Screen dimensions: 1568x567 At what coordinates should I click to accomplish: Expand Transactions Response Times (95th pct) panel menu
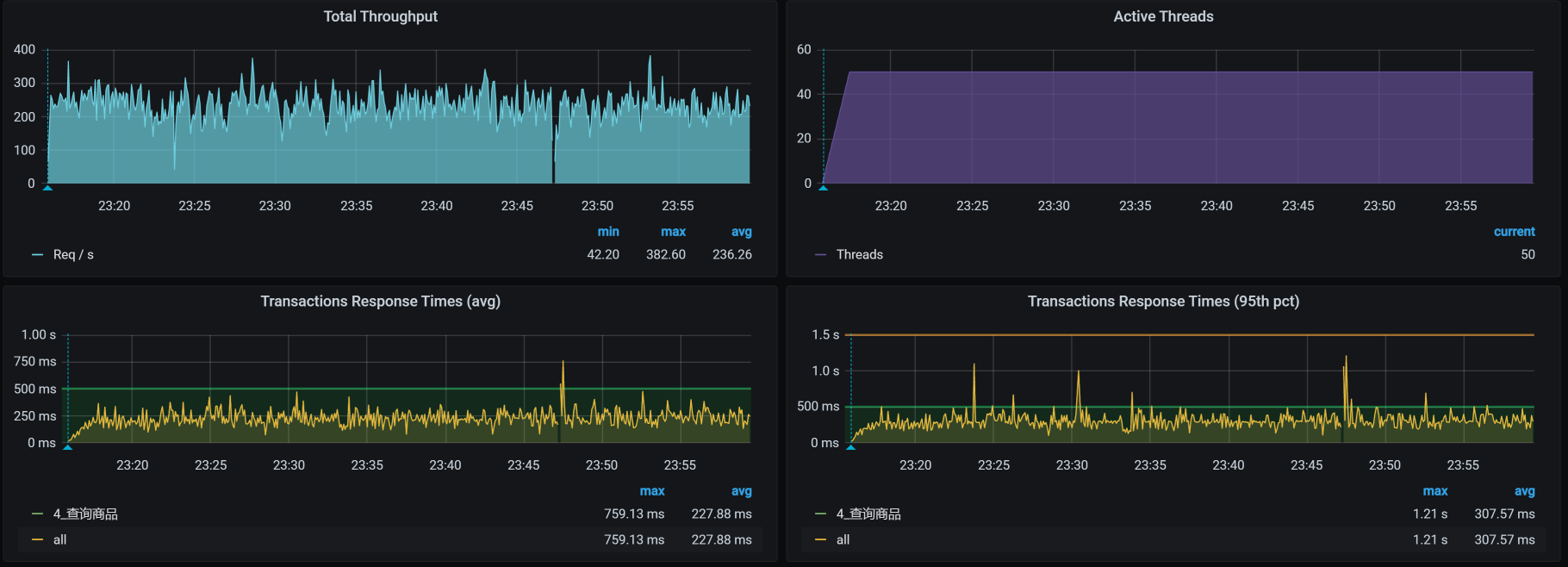1162,302
